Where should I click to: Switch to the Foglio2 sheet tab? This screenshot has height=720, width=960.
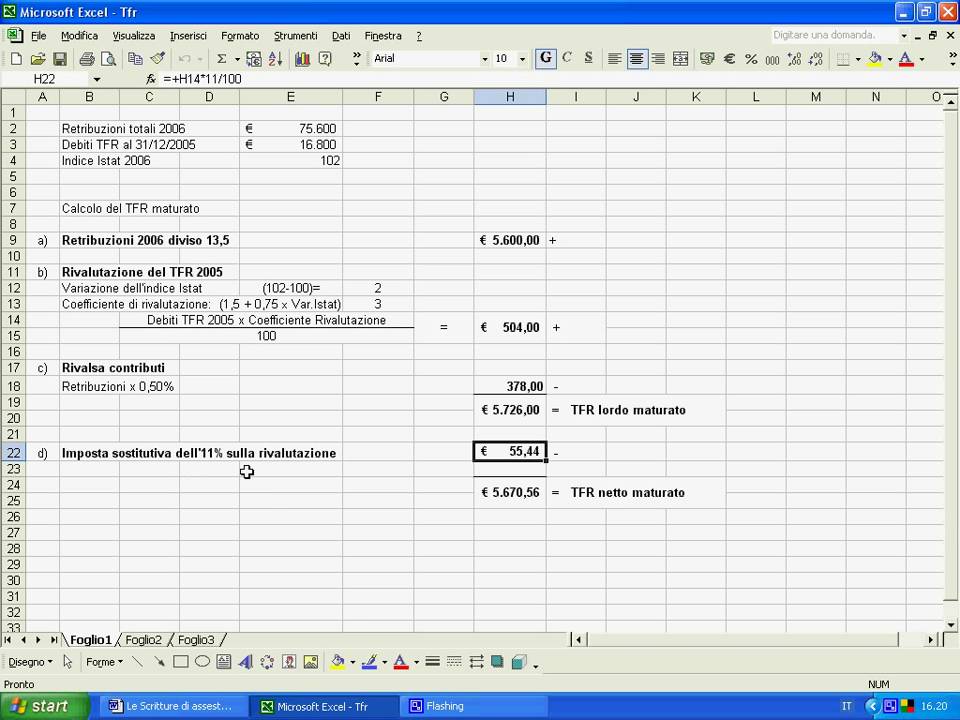pos(143,640)
